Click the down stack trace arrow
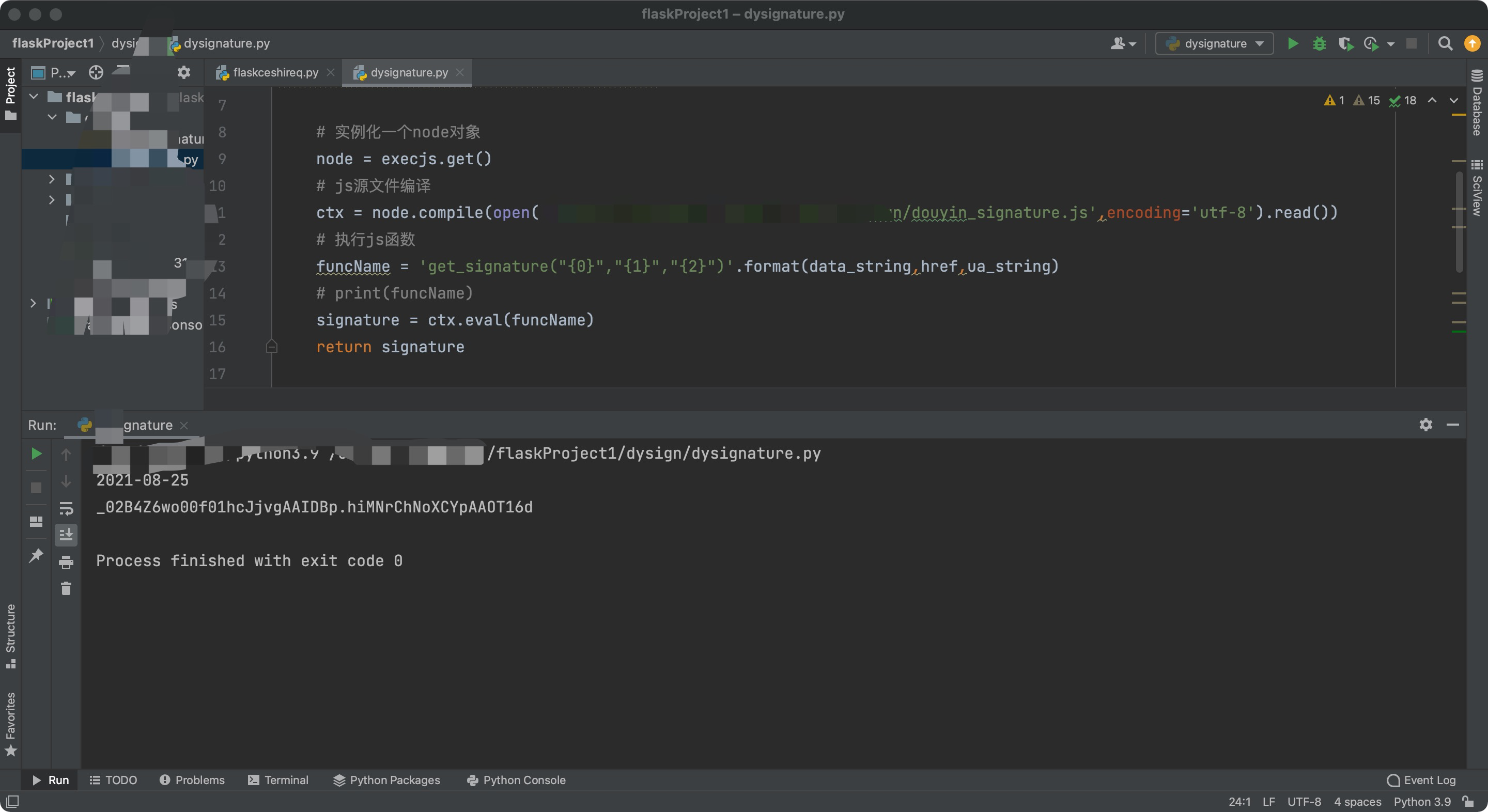This screenshot has width=1488, height=812. [66, 480]
